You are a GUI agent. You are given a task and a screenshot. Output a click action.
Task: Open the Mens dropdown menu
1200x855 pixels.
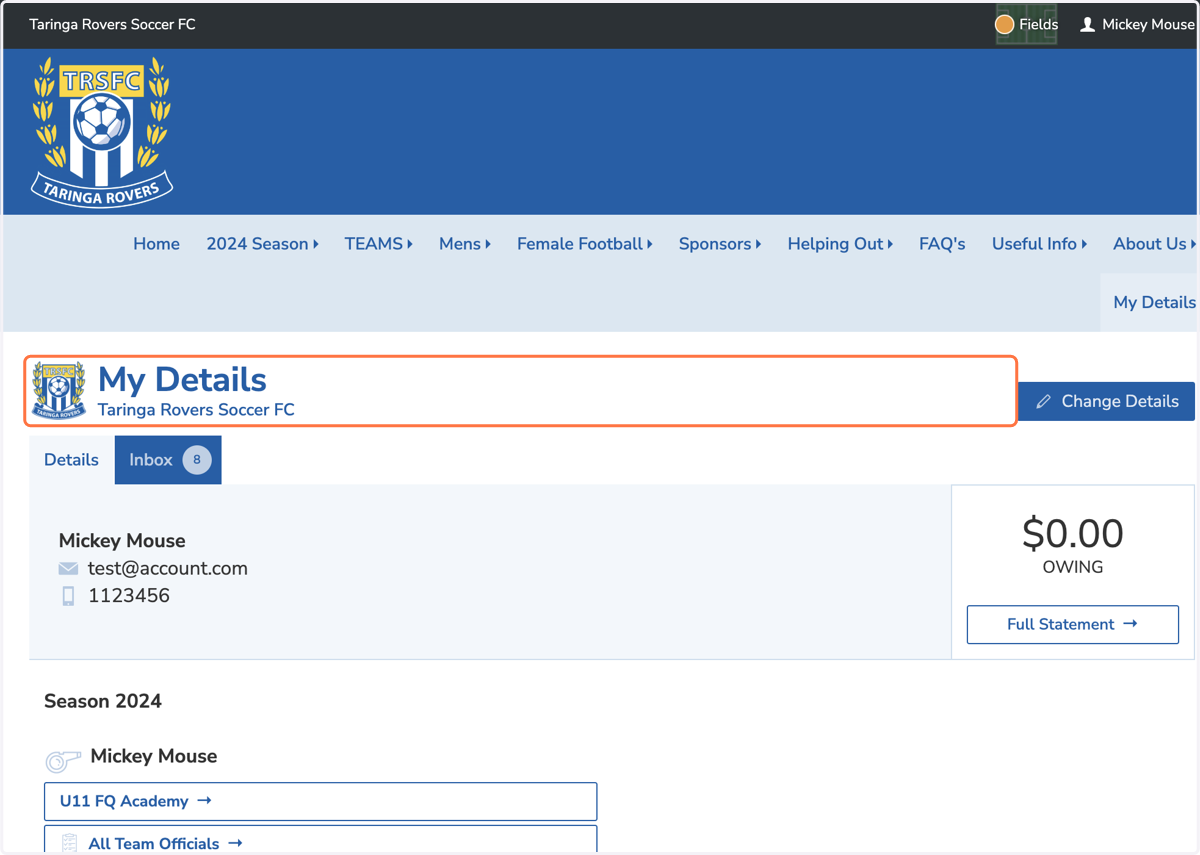click(x=464, y=244)
